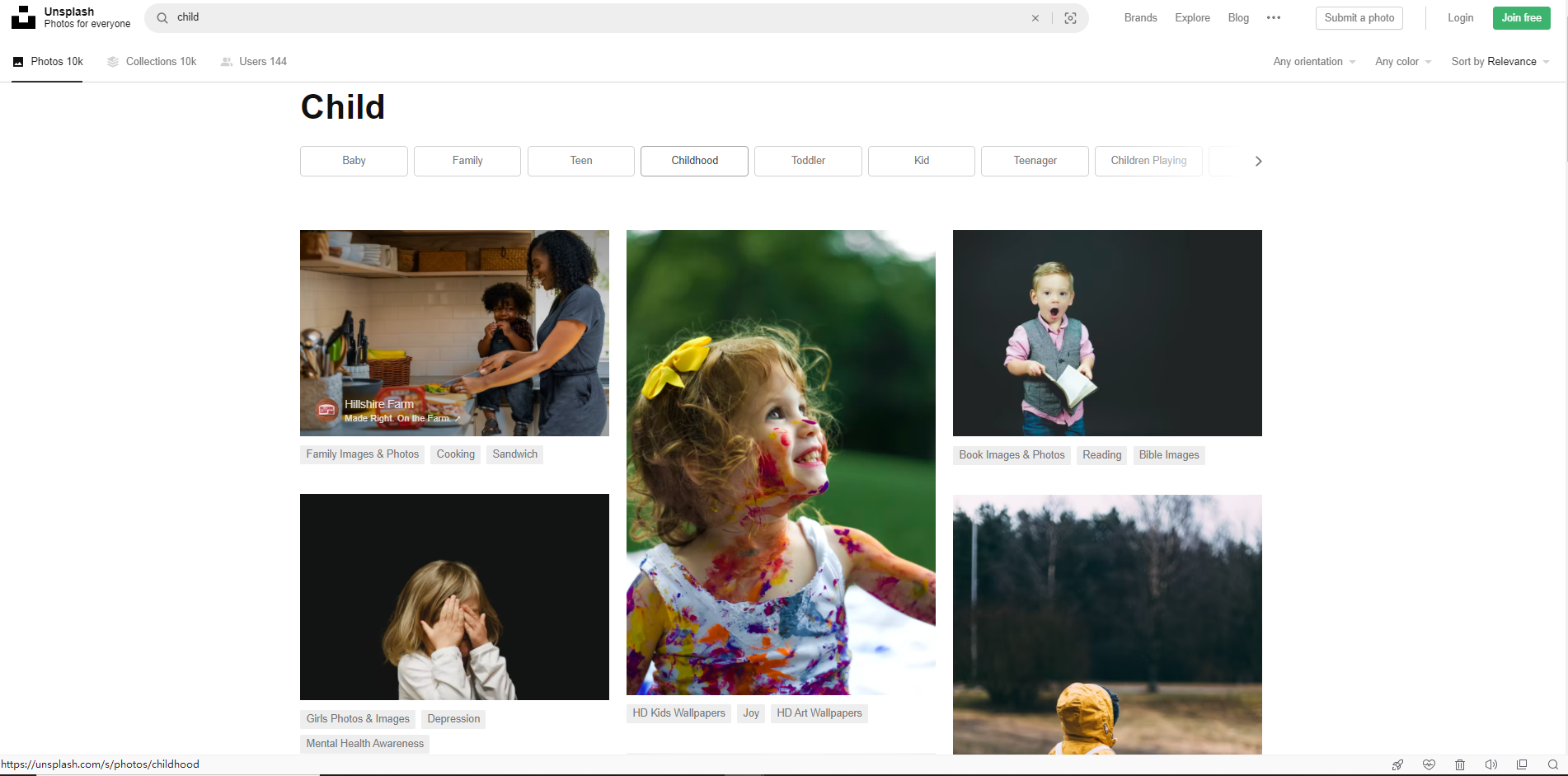
Task: Click the Cooking tag
Action: click(x=455, y=454)
